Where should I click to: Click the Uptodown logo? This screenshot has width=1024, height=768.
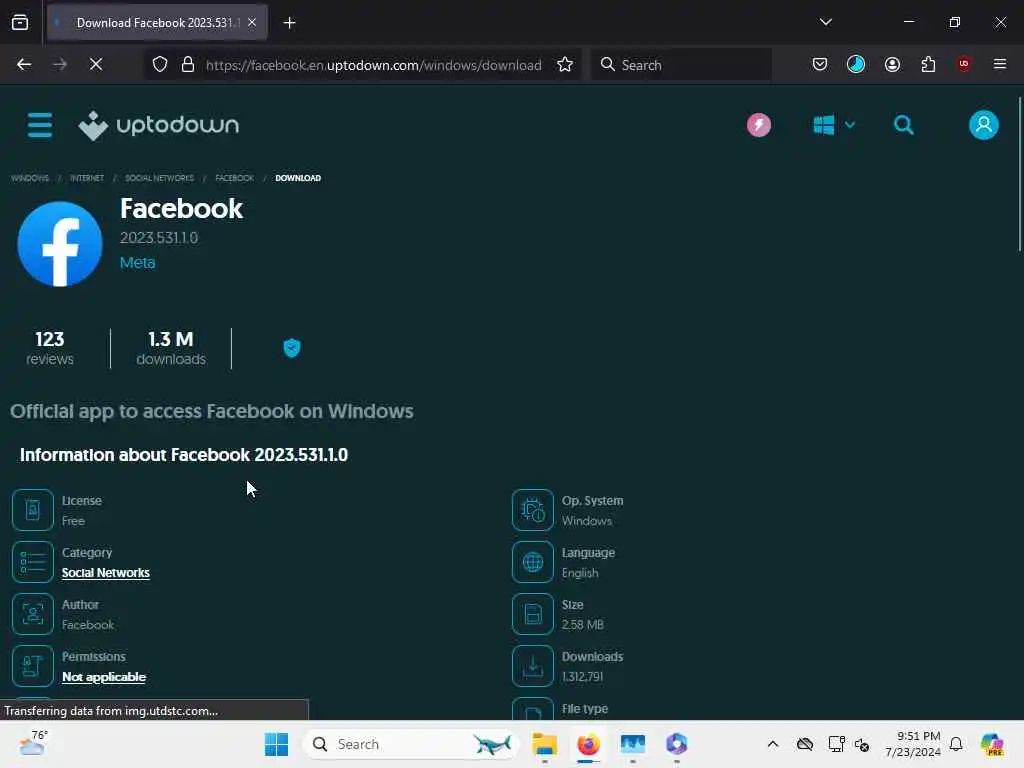(159, 125)
